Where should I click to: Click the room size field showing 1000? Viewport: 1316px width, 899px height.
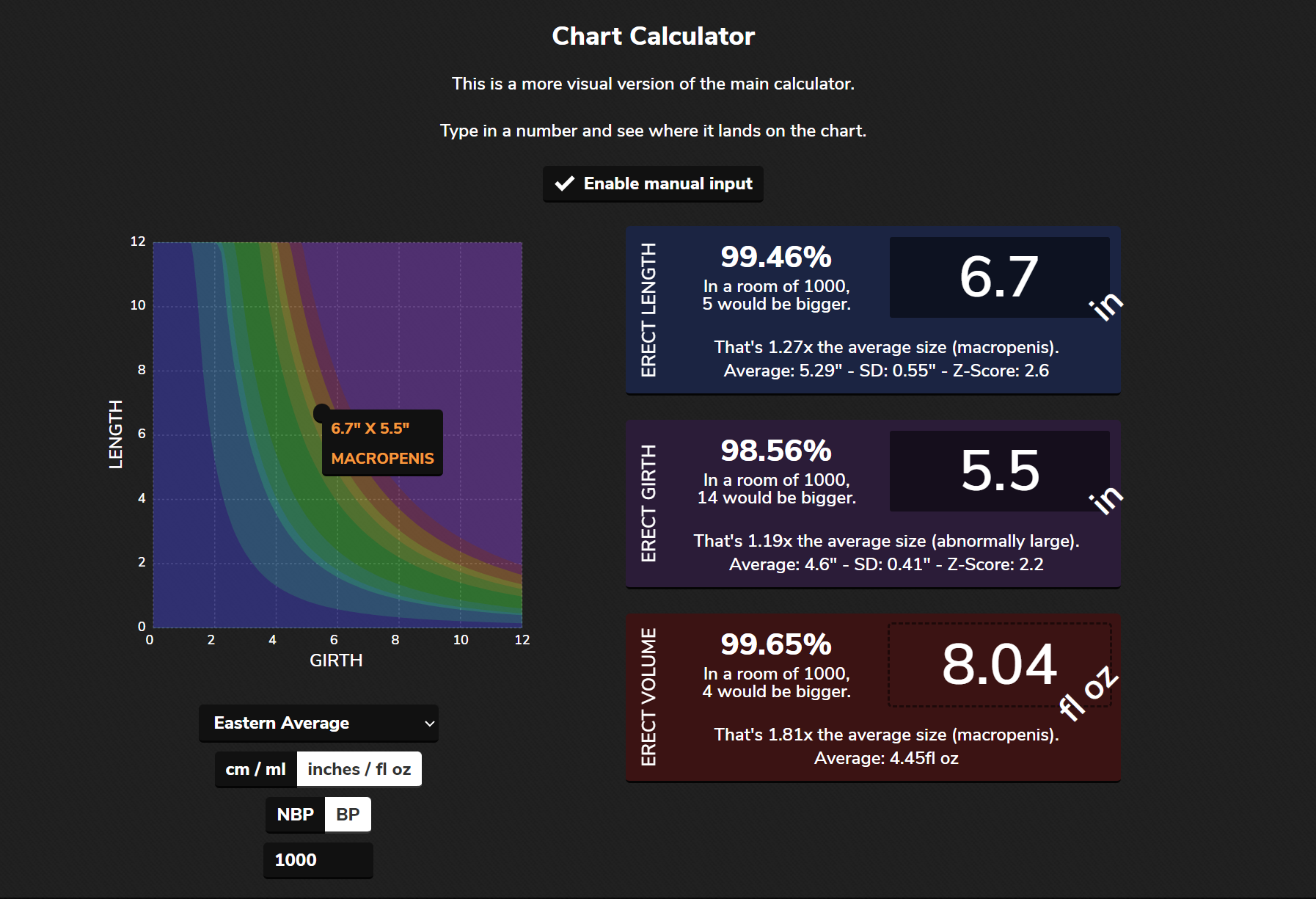click(318, 860)
